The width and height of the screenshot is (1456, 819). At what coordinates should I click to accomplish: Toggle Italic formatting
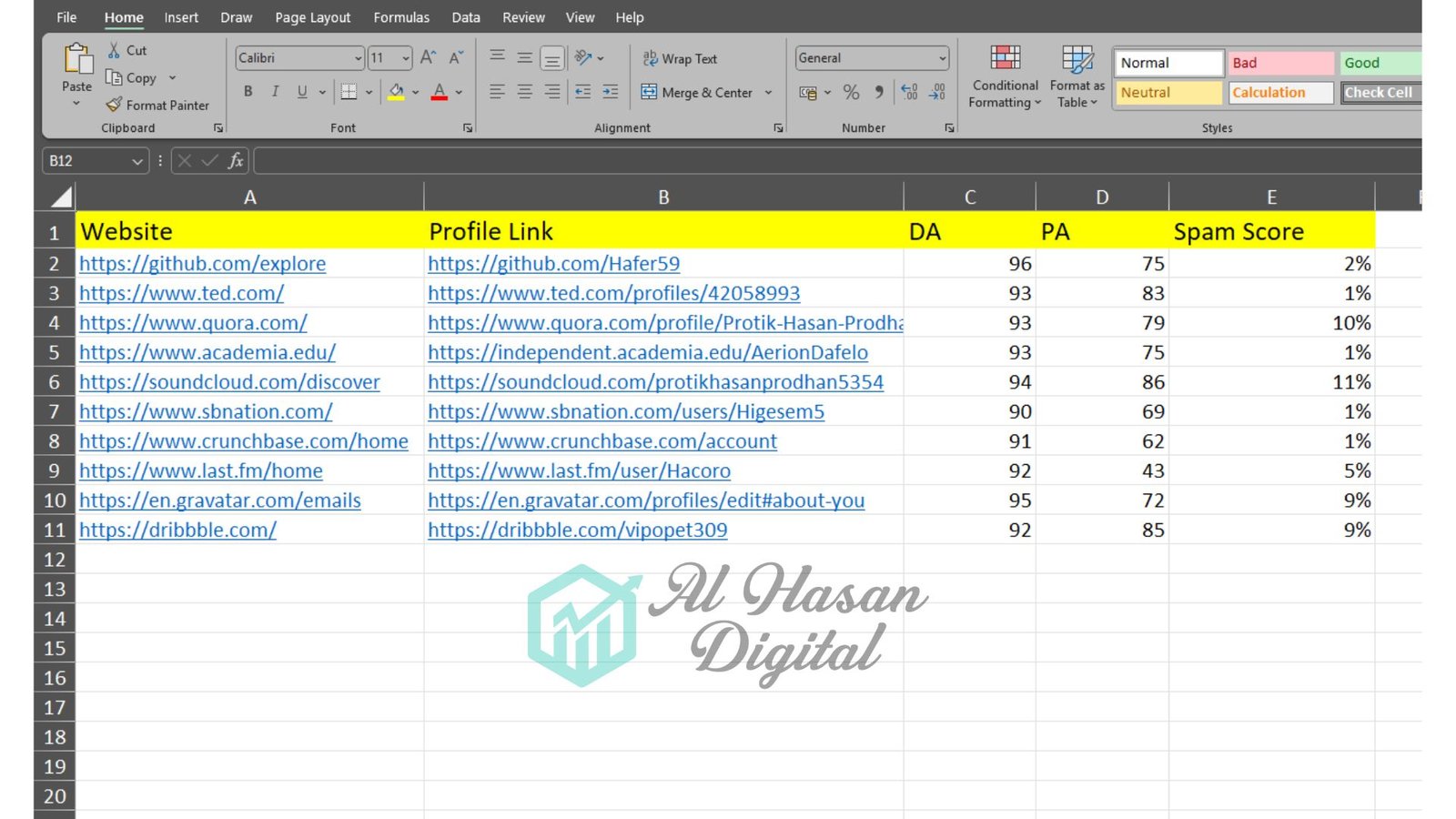275,92
